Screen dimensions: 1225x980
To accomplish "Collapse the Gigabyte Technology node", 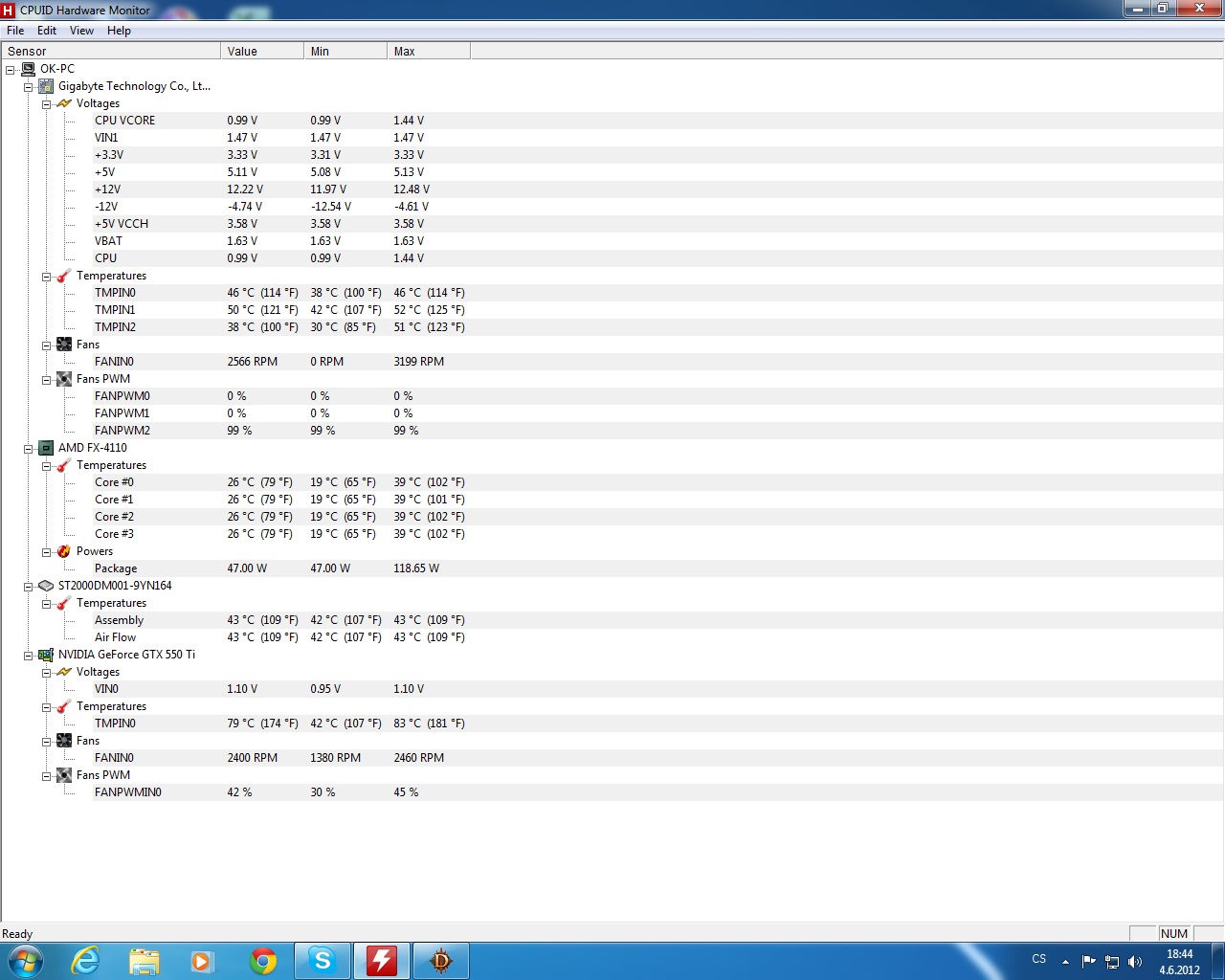I will click(29, 87).
